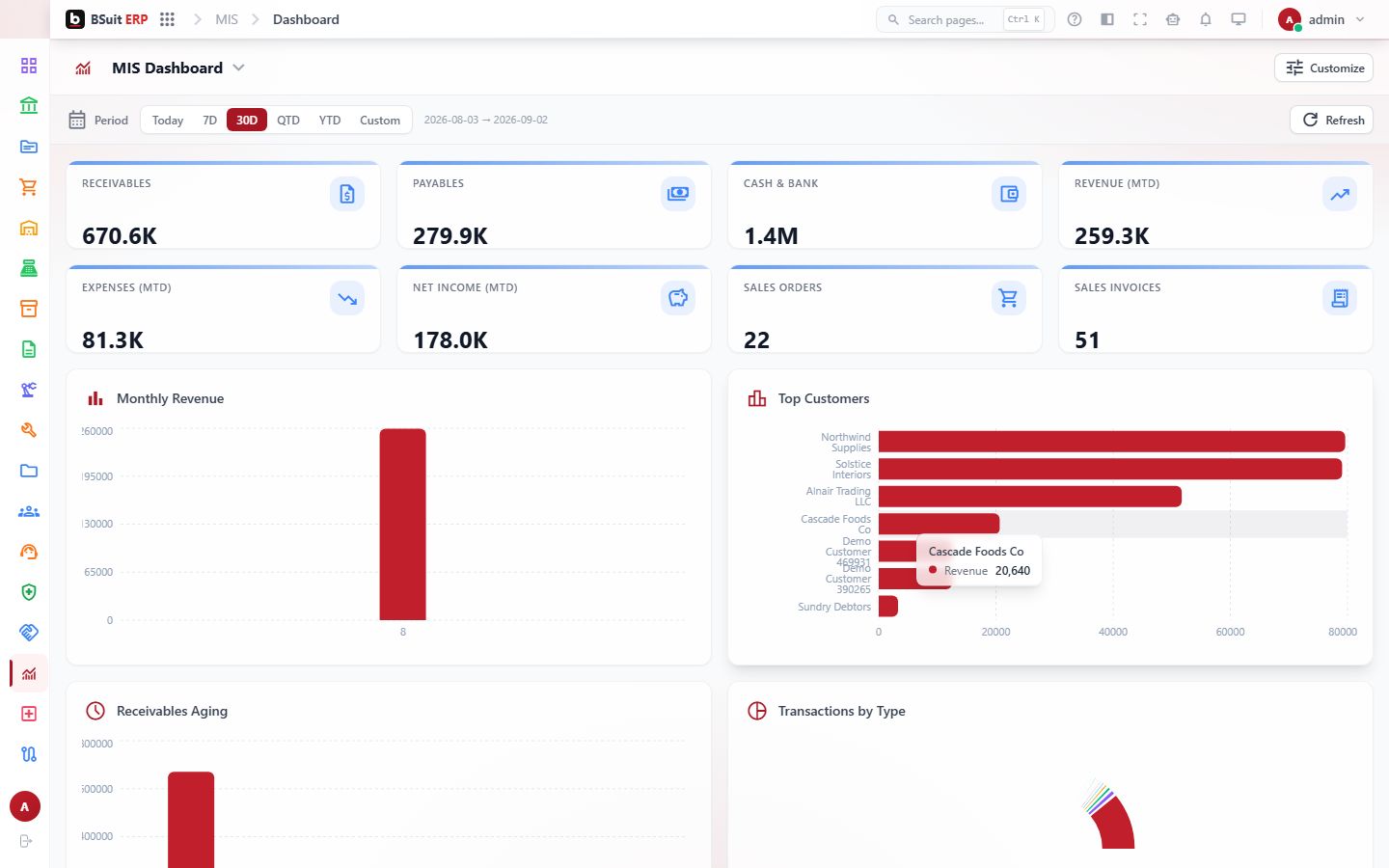Select the 30D period tab
The width and height of the screenshot is (1389, 868).
247,120
